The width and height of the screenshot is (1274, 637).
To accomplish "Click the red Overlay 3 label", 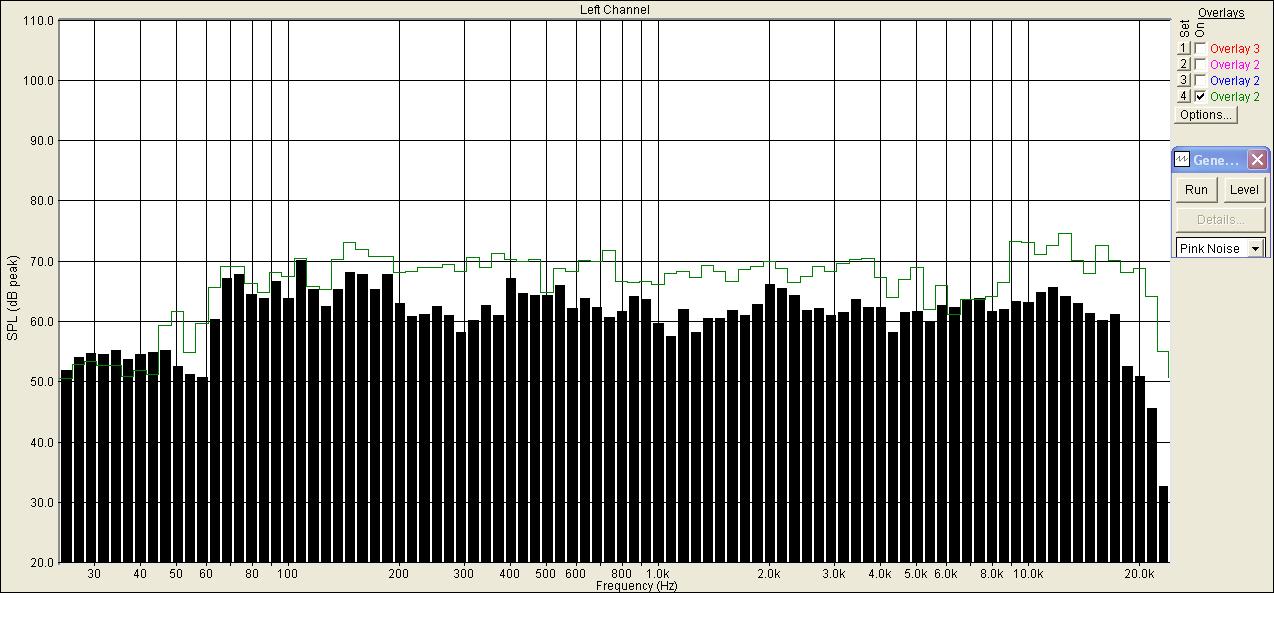I will click(x=1235, y=48).
